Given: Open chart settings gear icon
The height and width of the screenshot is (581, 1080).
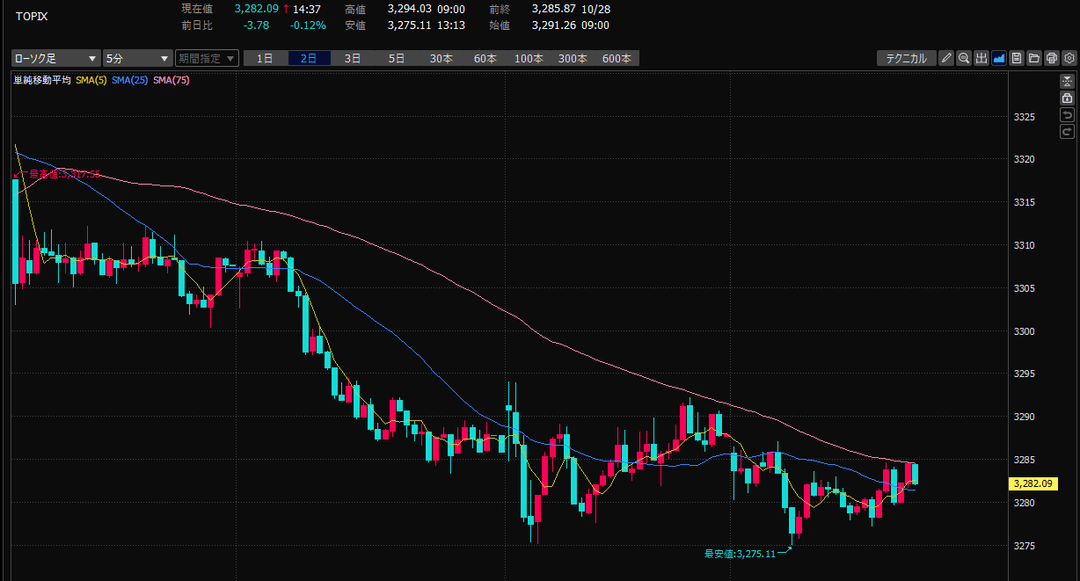Looking at the screenshot, I should tap(1068, 58).
